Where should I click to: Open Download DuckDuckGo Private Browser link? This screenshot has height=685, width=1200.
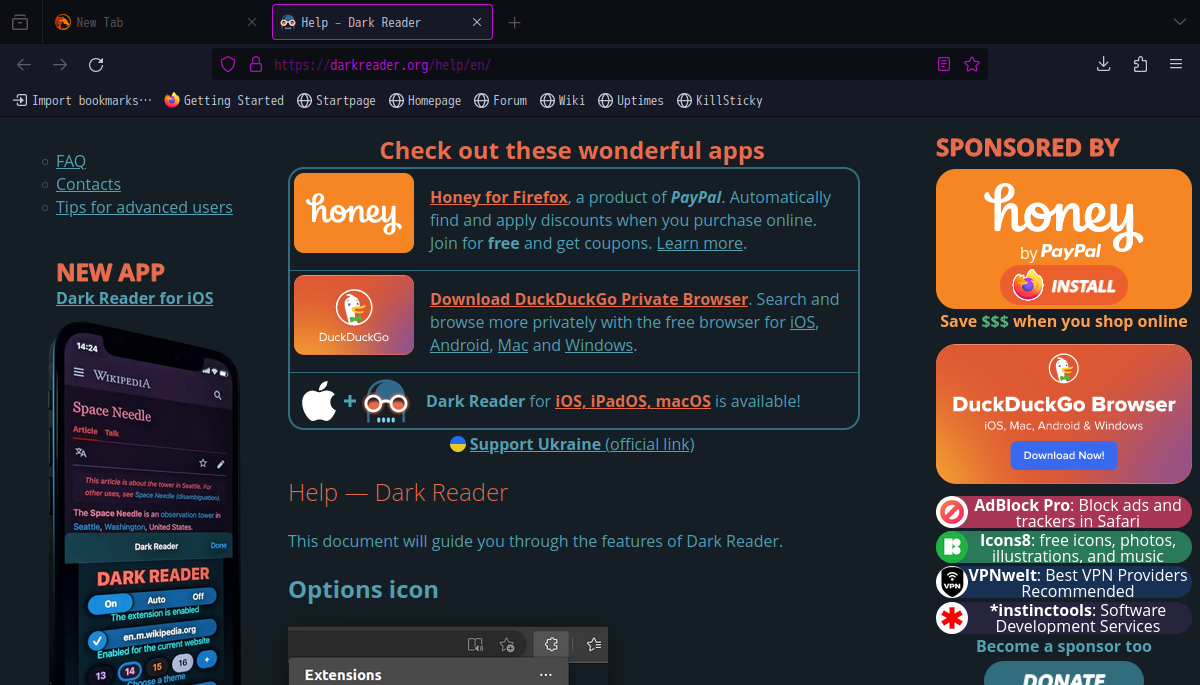coord(589,299)
